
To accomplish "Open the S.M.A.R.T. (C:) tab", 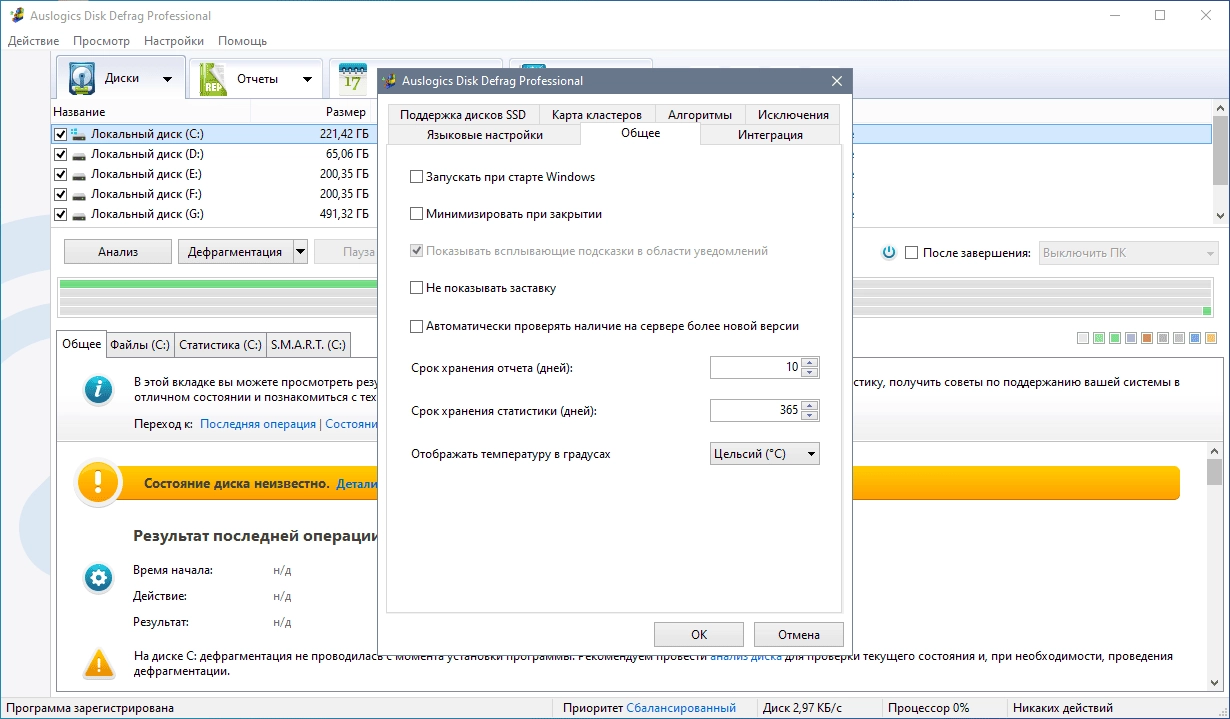I will pos(308,345).
